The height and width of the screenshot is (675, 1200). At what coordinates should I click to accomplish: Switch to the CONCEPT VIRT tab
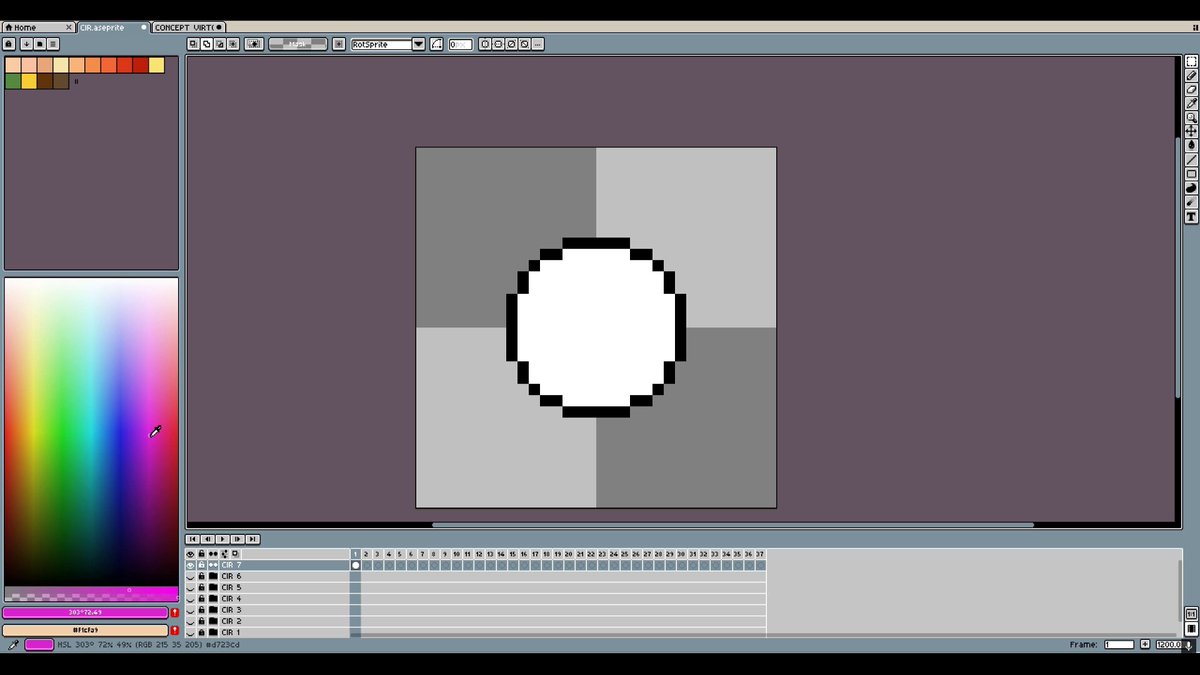(186, 27)
